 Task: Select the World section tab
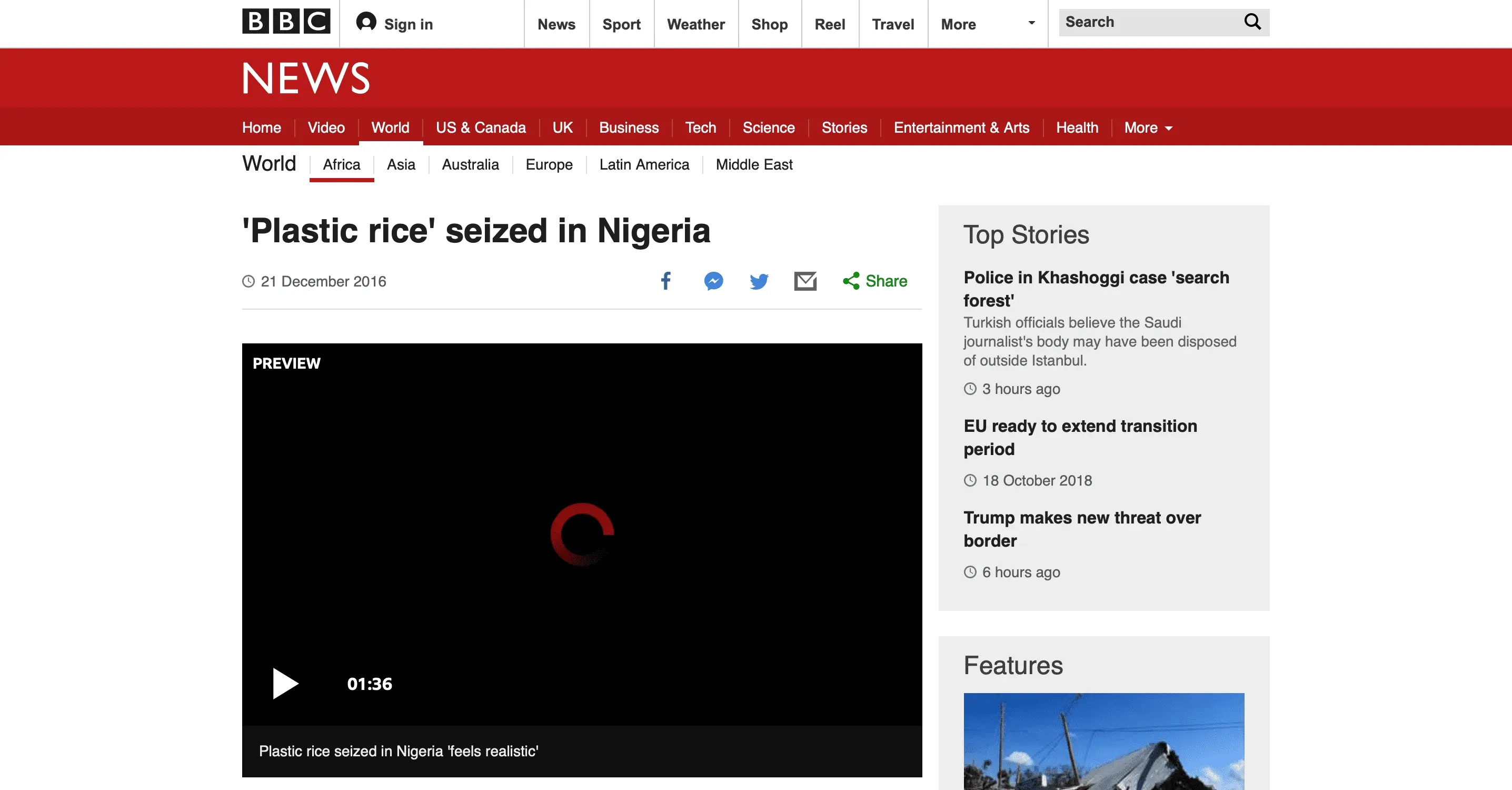[x=390, y=127]
